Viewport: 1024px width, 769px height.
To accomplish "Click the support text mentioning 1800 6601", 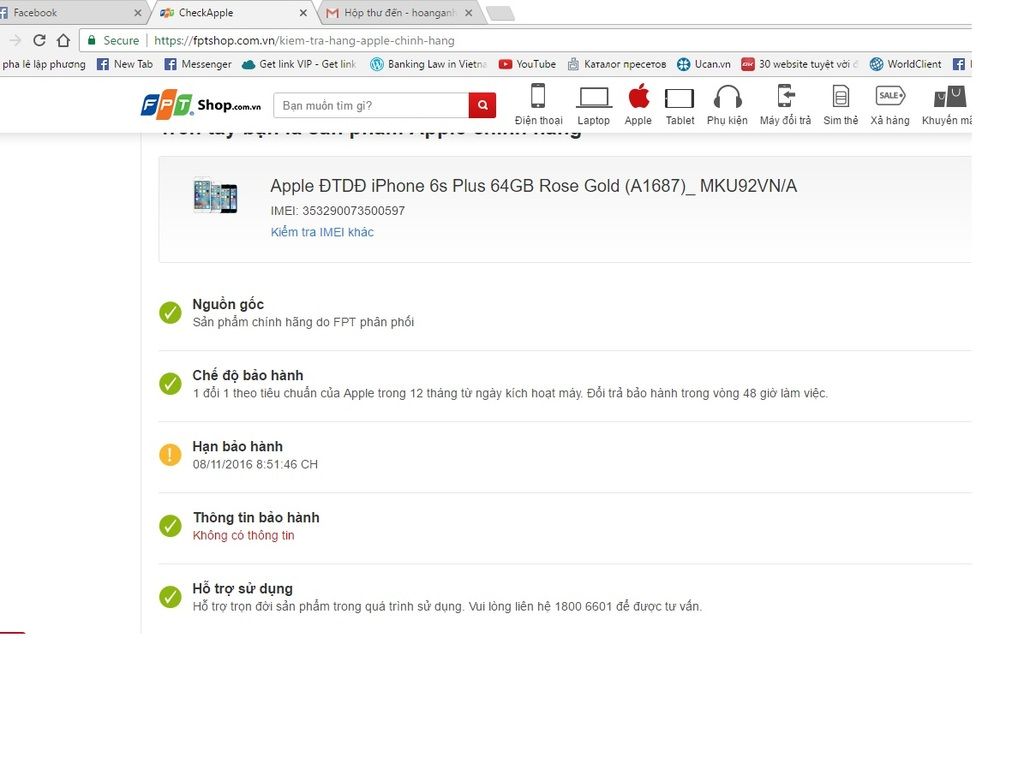I will click(447, 606).
